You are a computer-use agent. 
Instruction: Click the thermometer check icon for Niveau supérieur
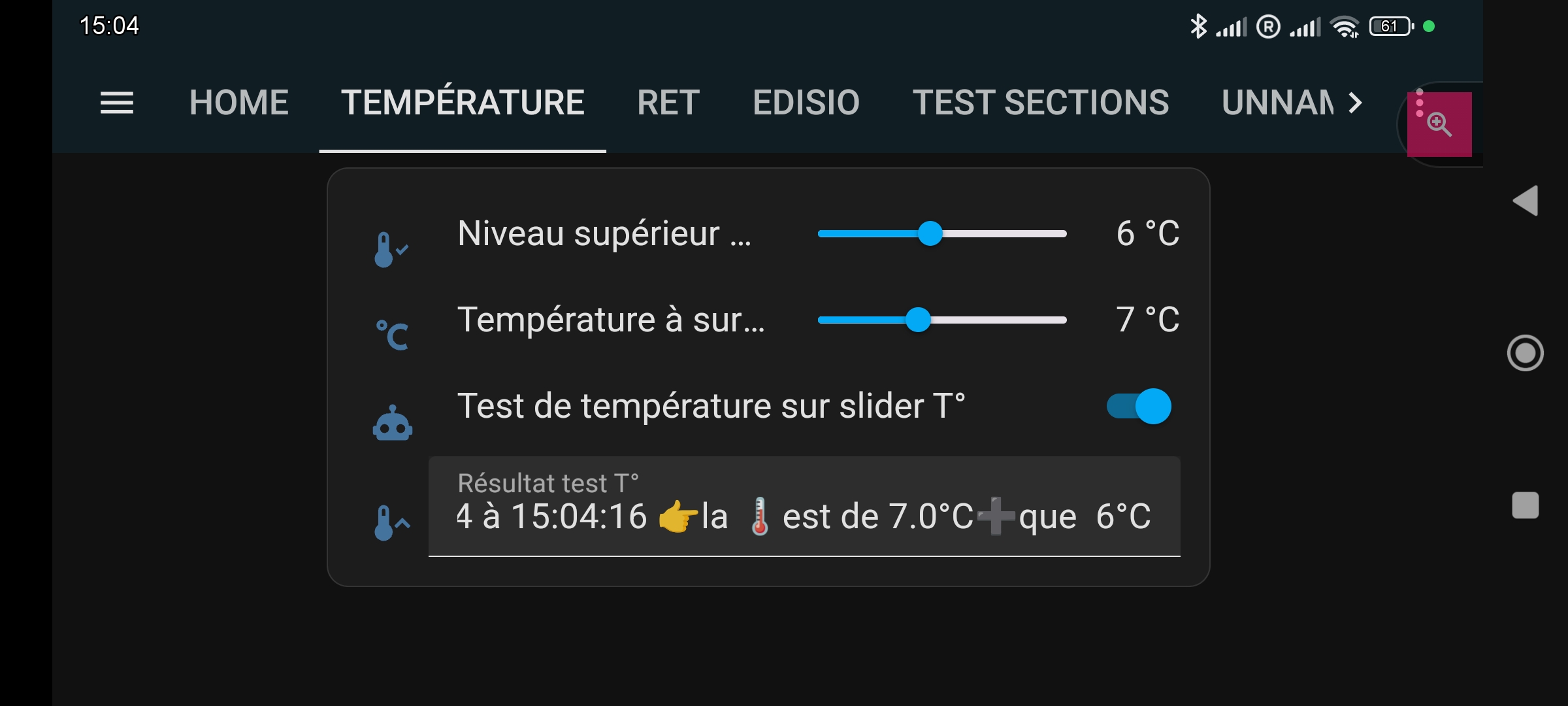pos(391,249)
